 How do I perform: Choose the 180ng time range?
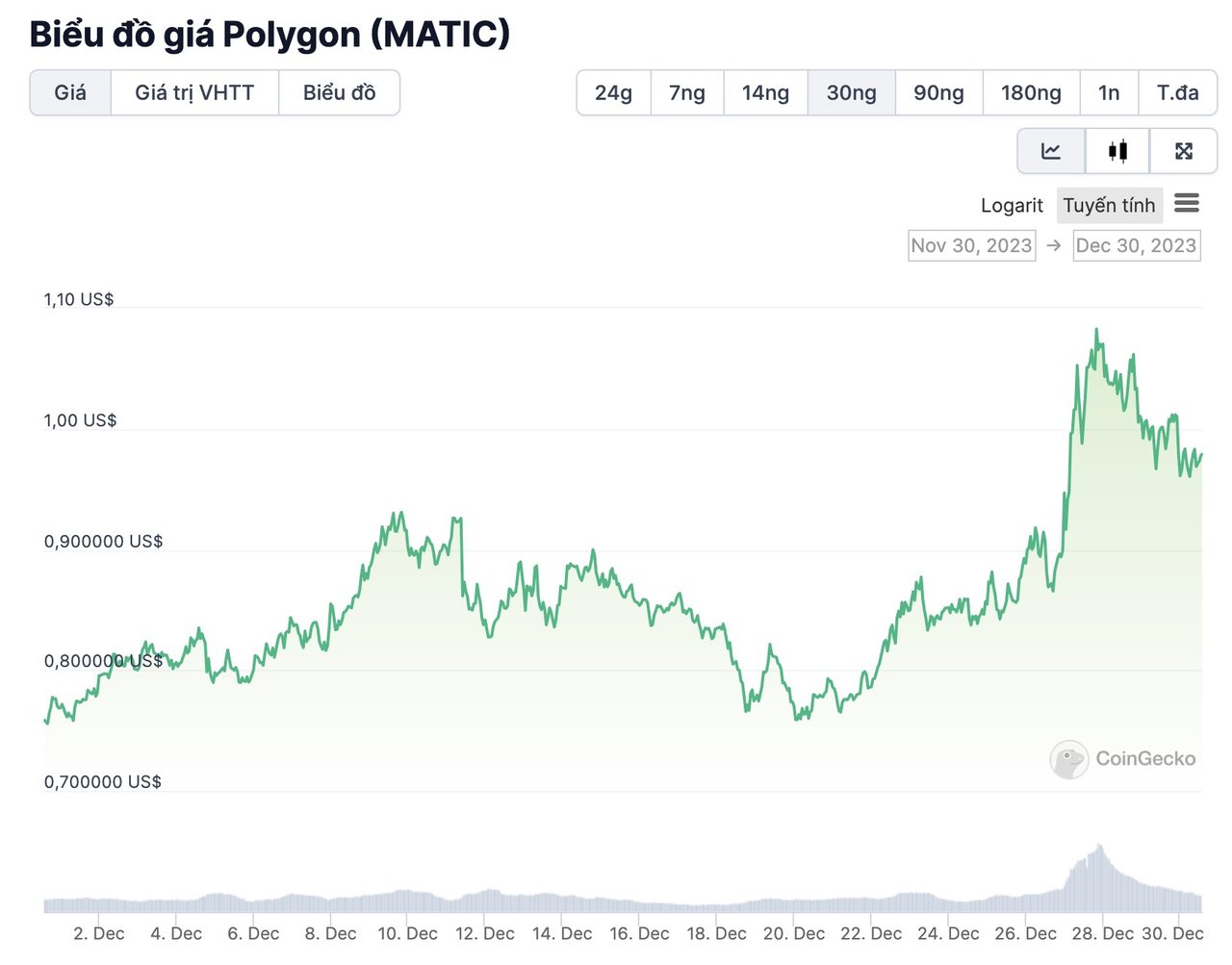point(1031,92)
